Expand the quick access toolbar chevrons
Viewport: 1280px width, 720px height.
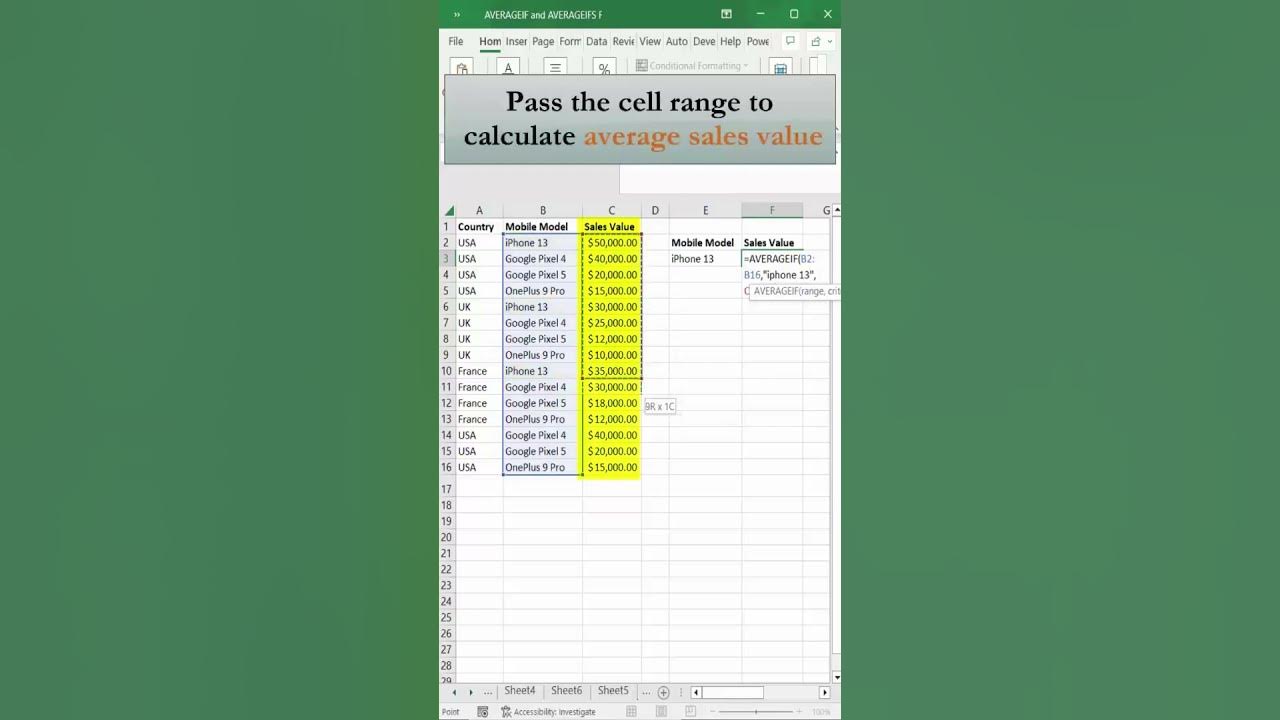click(x=457, y=14)
